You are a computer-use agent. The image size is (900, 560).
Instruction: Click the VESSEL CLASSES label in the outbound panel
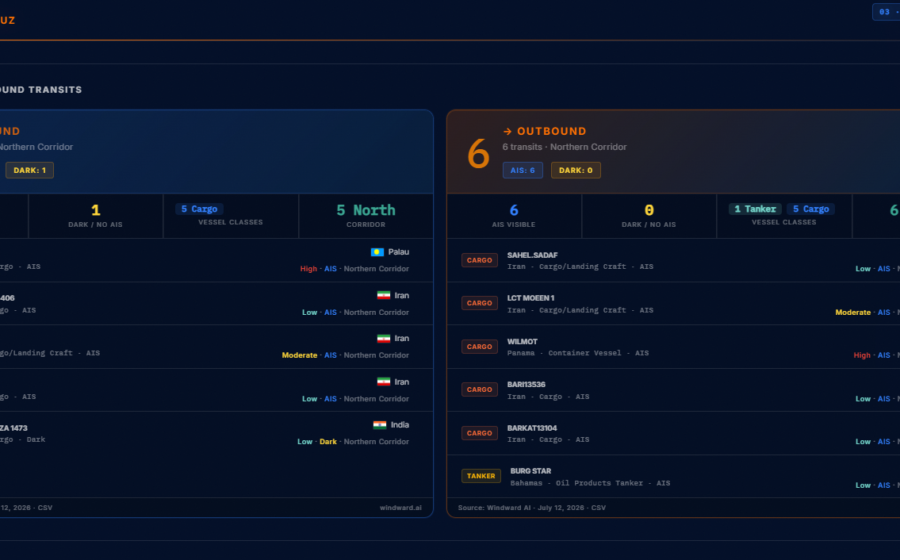(x=783, y=223)
